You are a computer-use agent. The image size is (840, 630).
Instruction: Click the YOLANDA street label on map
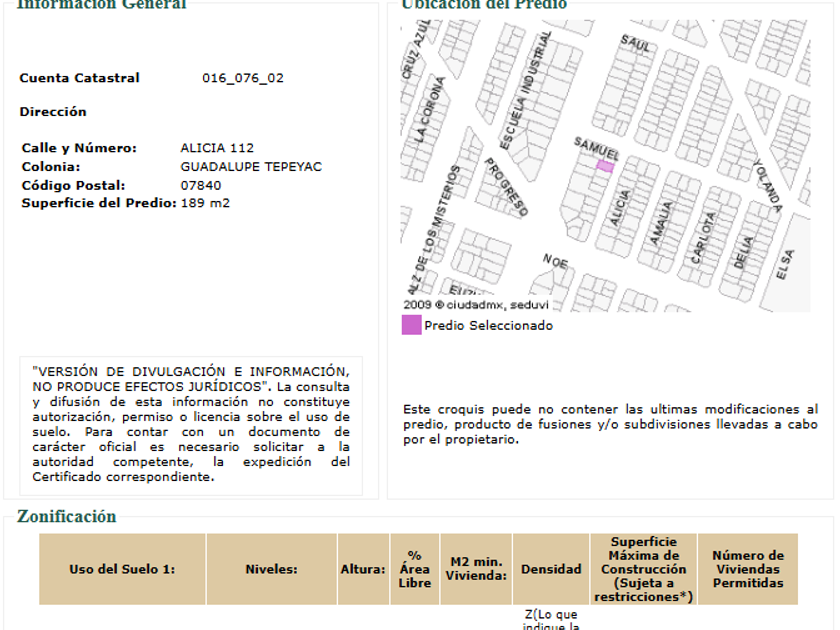768,186
